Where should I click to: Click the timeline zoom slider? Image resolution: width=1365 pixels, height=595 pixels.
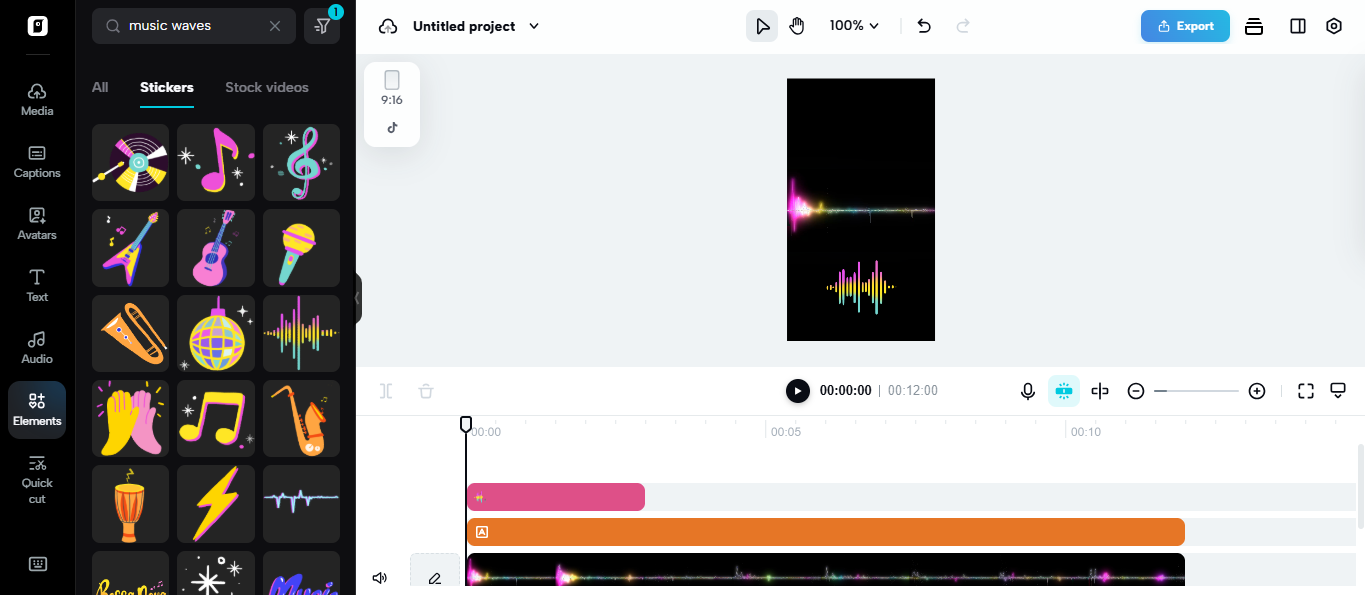pyautogui.click(x=1196, y=391)
